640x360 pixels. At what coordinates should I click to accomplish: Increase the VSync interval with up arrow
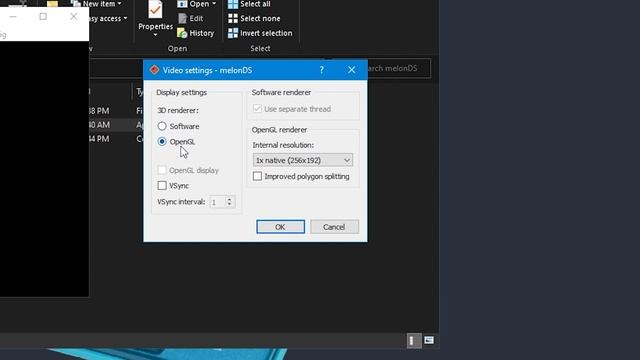click(230, 199)
